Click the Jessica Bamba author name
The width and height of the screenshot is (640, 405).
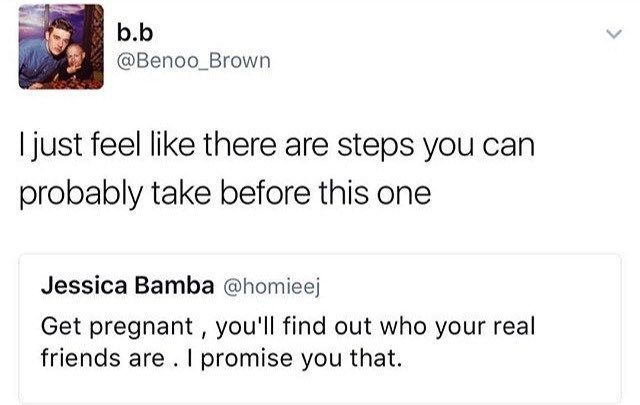[x=126, y=286]
